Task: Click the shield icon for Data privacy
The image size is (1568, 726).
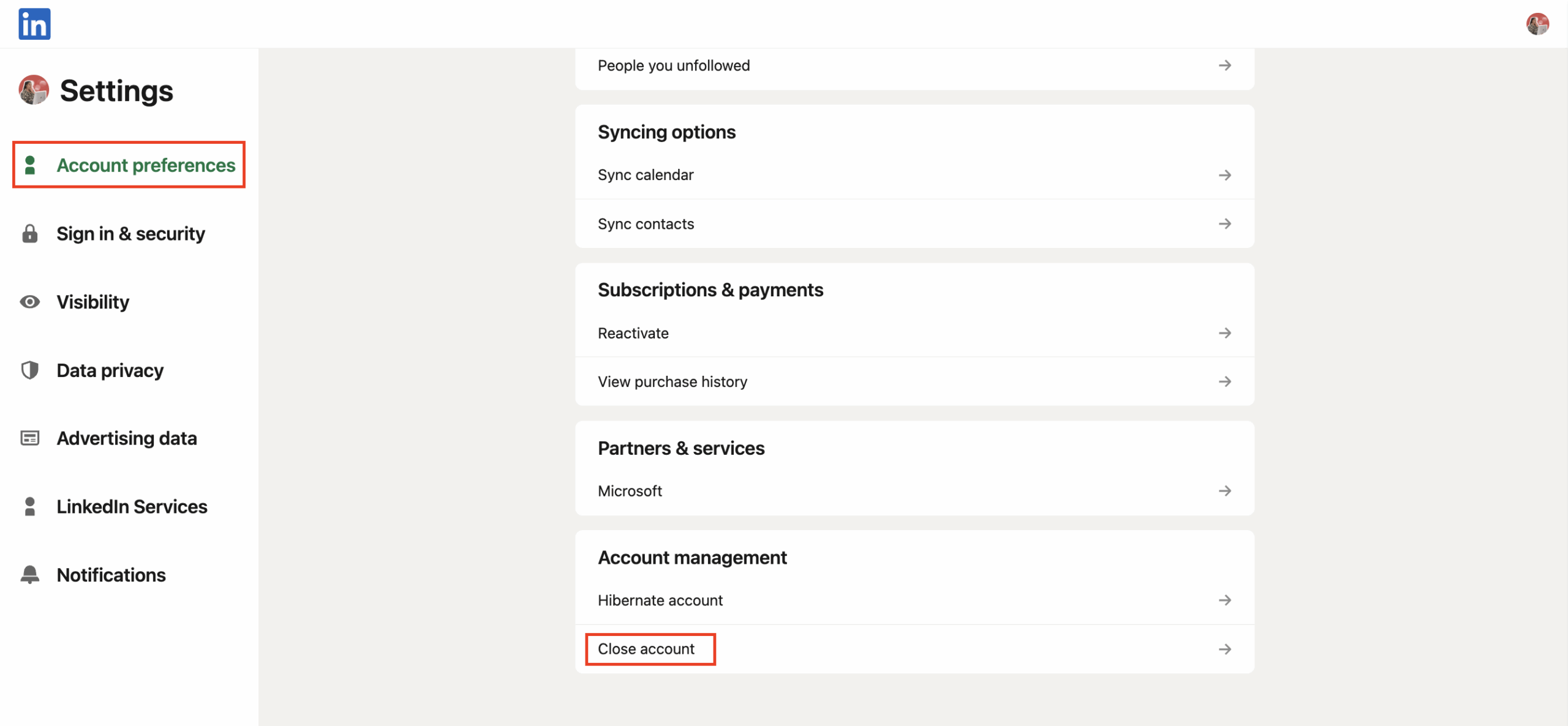Action: point(29,370)
